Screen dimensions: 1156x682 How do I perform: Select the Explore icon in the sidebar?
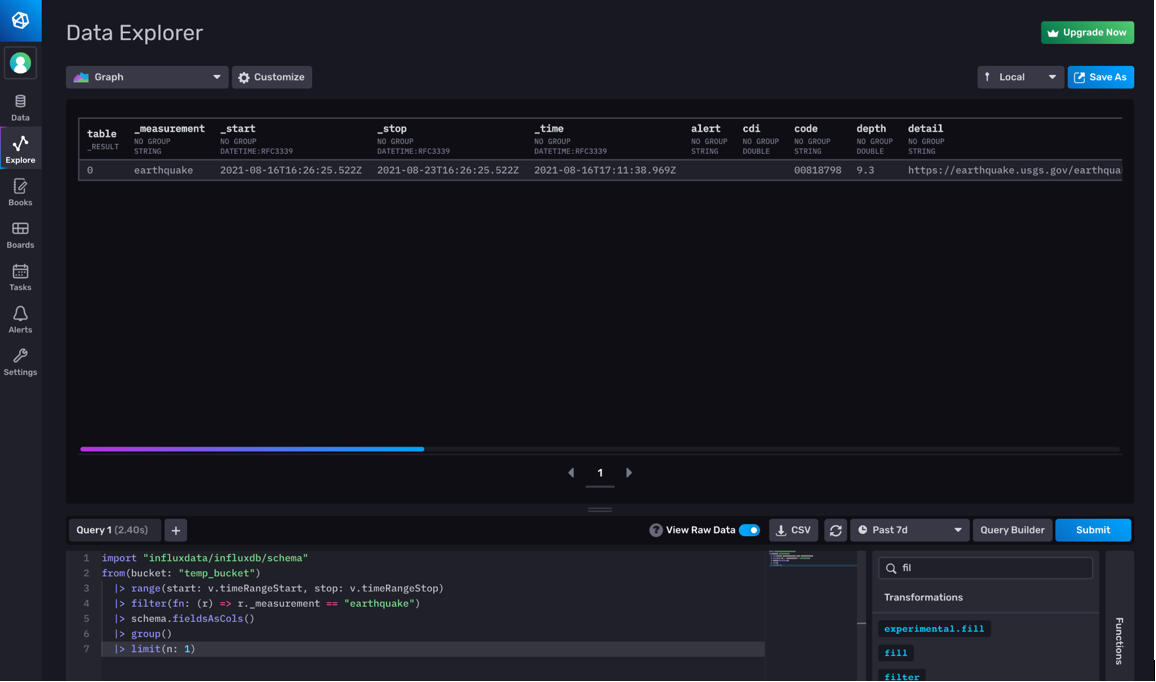point(20,148)
